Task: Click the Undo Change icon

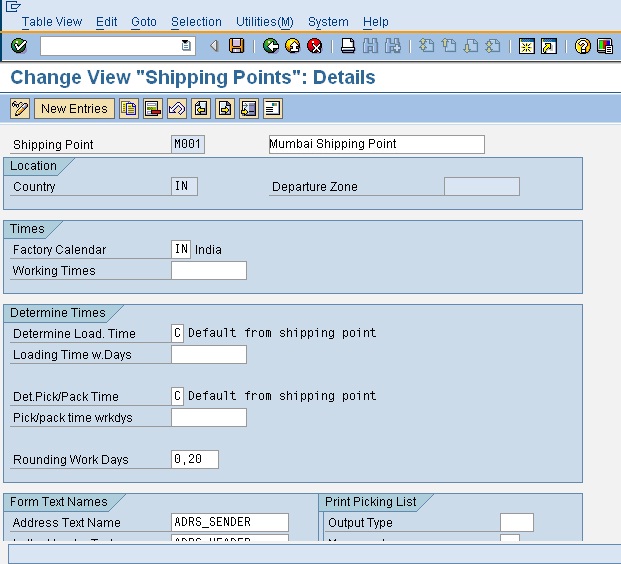Action: pyautogui.click(x=177, y=109)
